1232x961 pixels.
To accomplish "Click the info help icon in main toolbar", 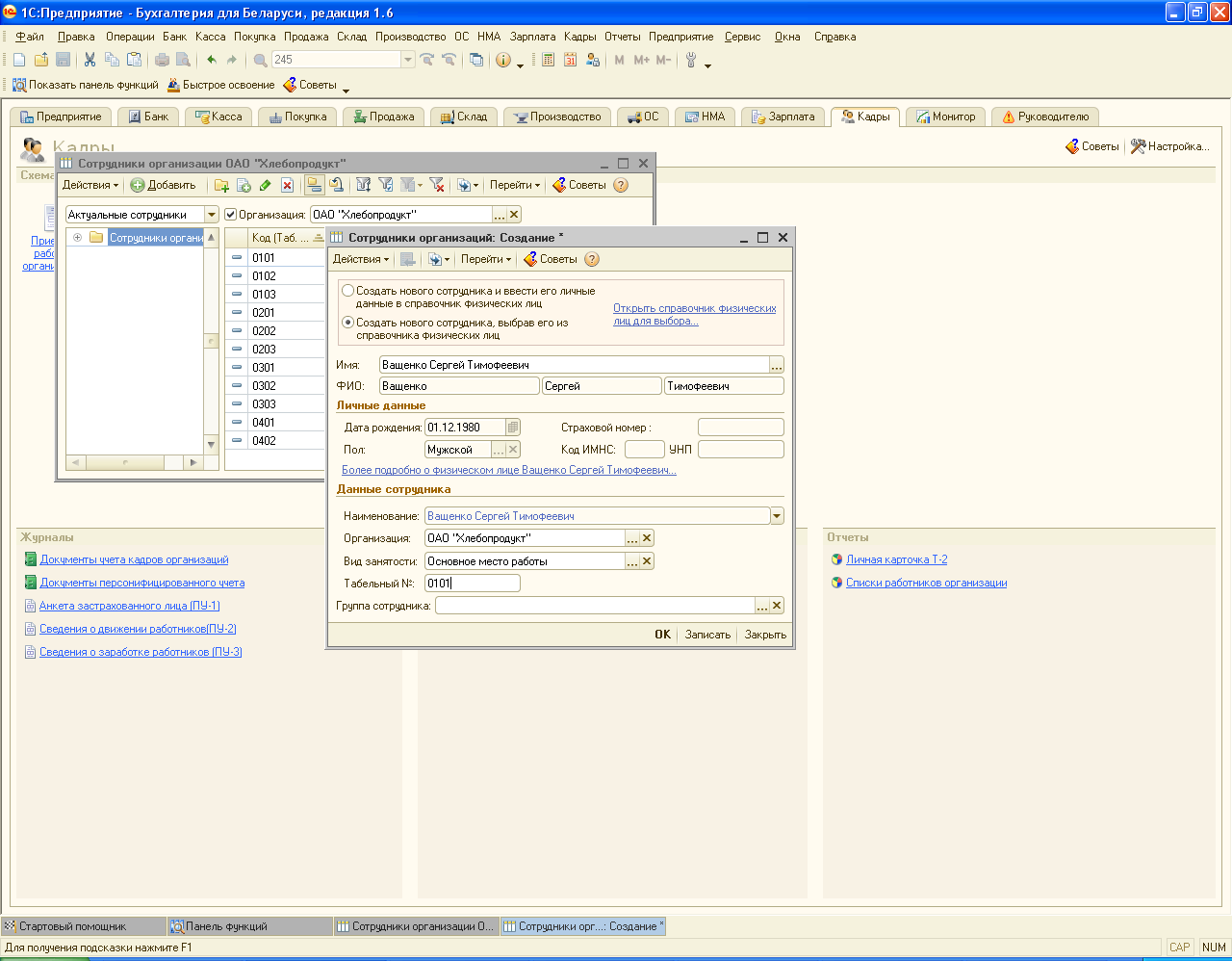I will pyautogui.click(x=503, y=60).
